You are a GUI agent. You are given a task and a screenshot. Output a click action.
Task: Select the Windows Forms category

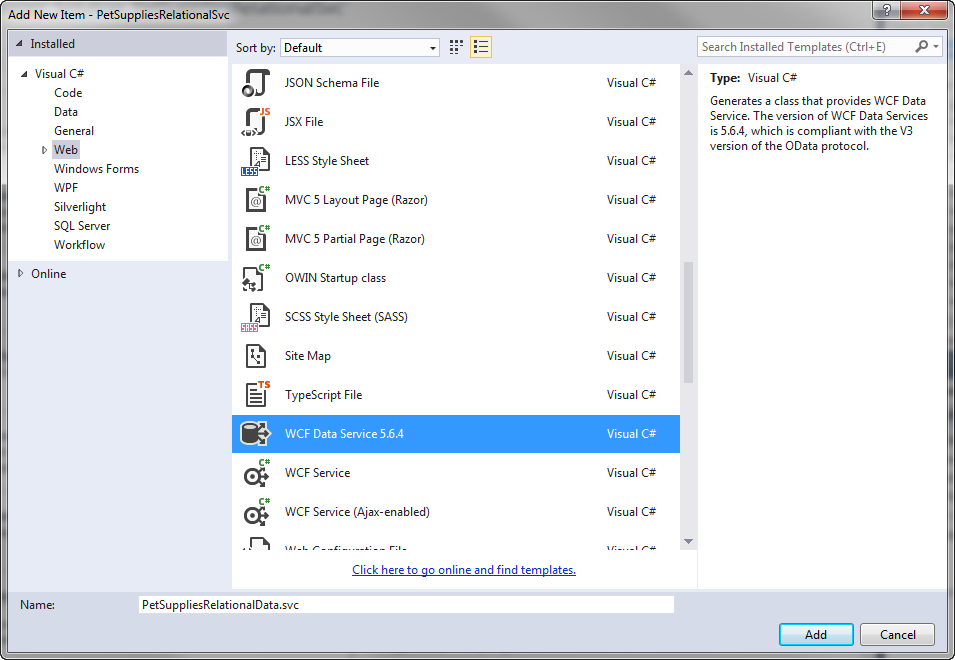pyautogui.click(x=96, y=169)
